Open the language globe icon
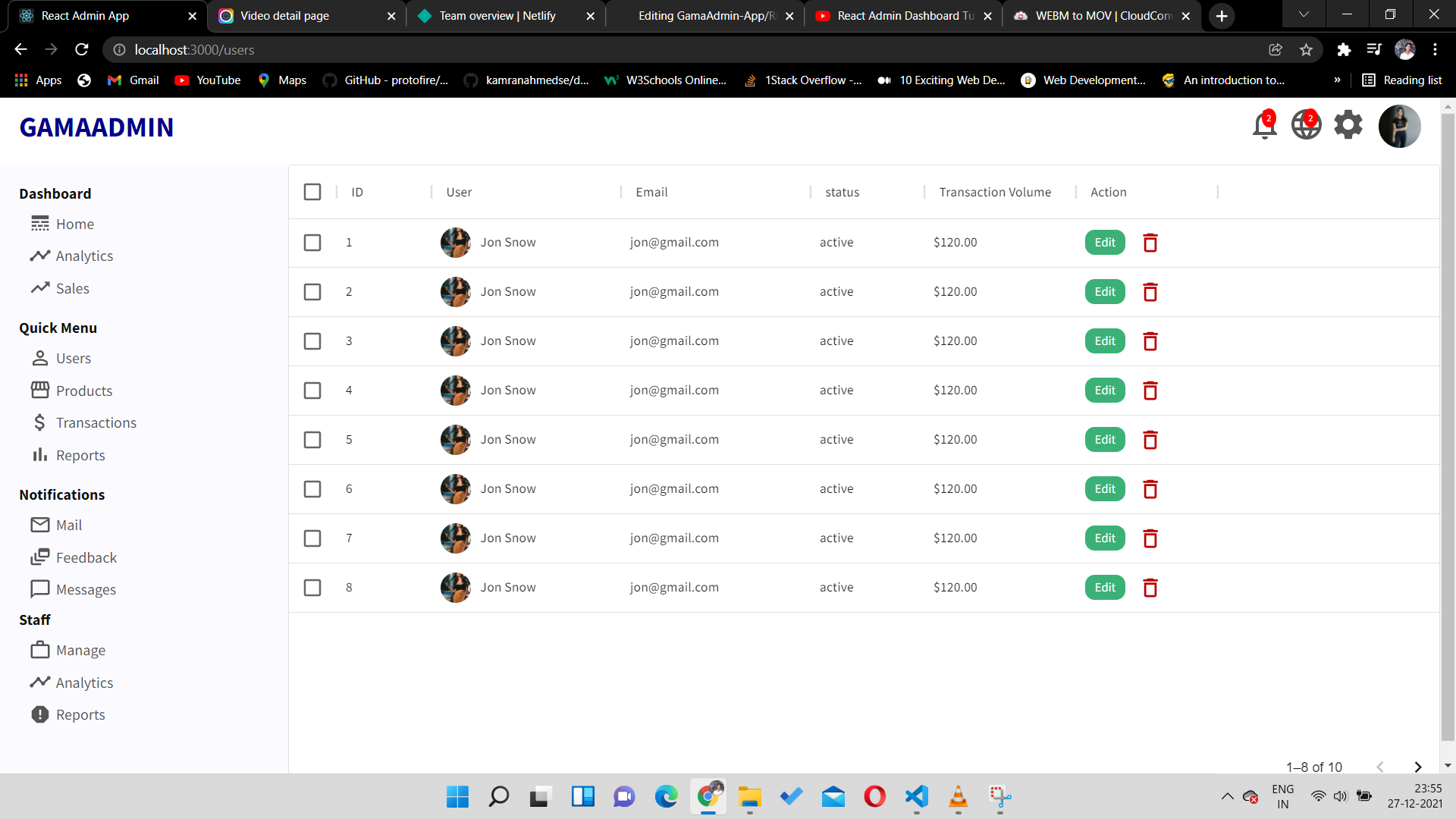The height and width of the screenshot is (819, 1456). tap(1305, 125)
